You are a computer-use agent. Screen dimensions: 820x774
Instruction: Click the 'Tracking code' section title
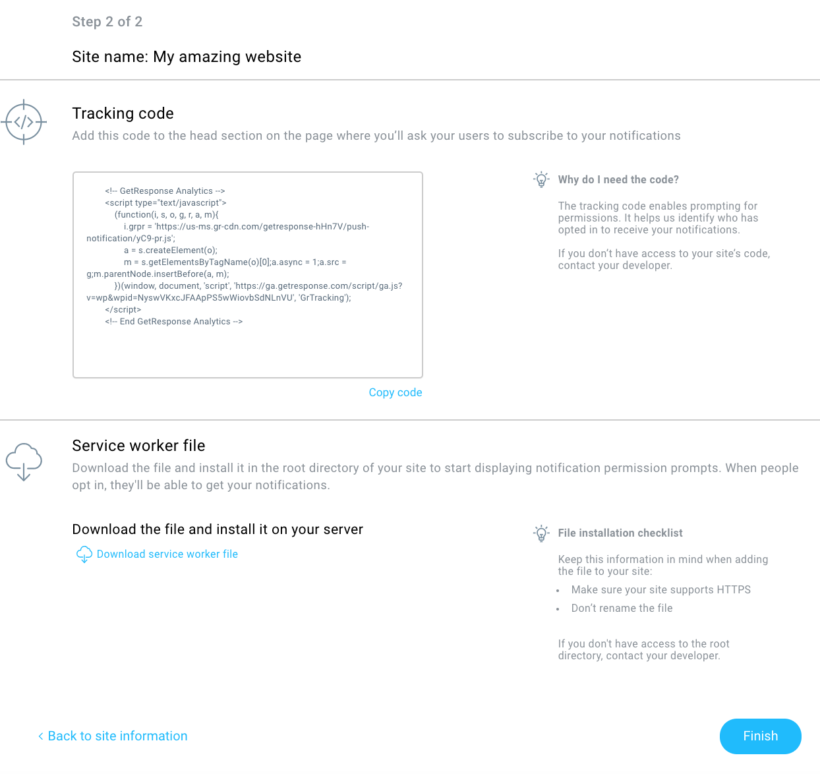(x=122, y=113)
